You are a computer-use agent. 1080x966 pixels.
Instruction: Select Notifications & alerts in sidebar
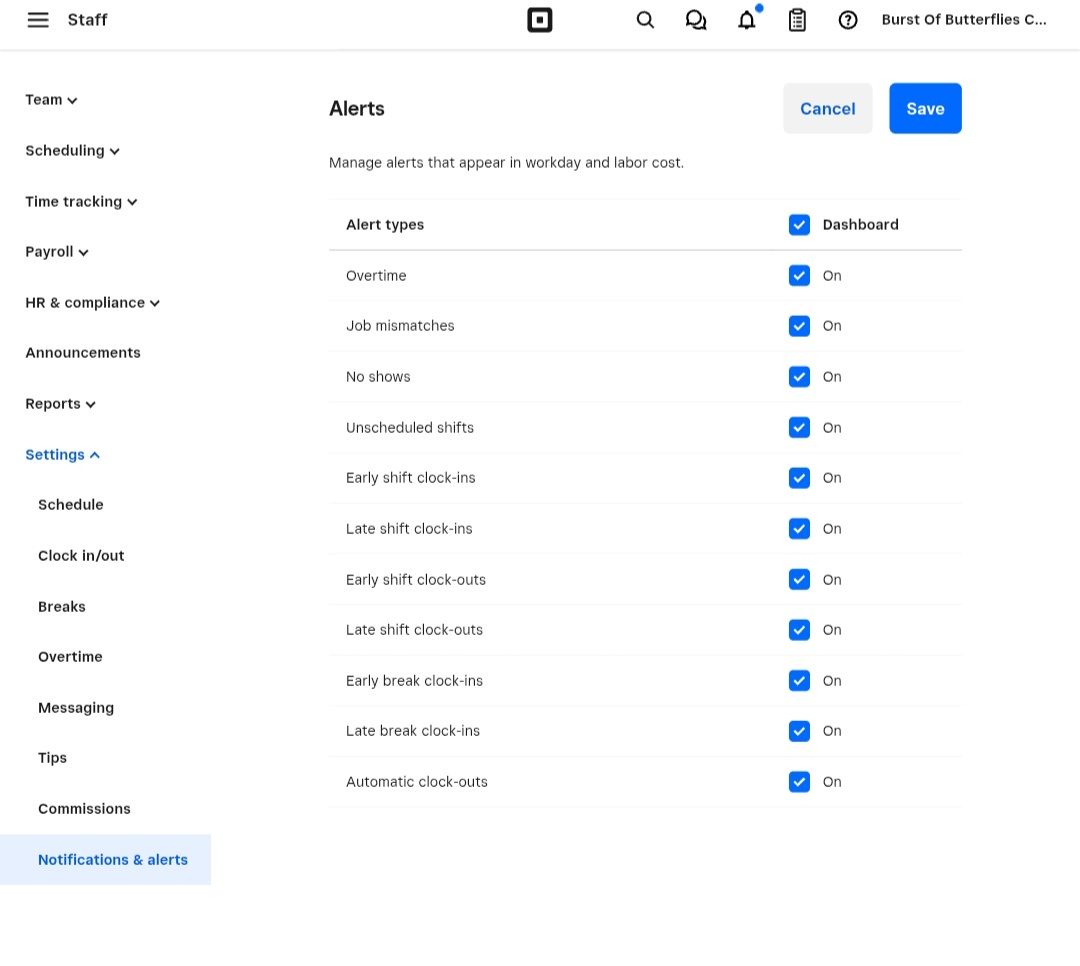tap(105, 860)
